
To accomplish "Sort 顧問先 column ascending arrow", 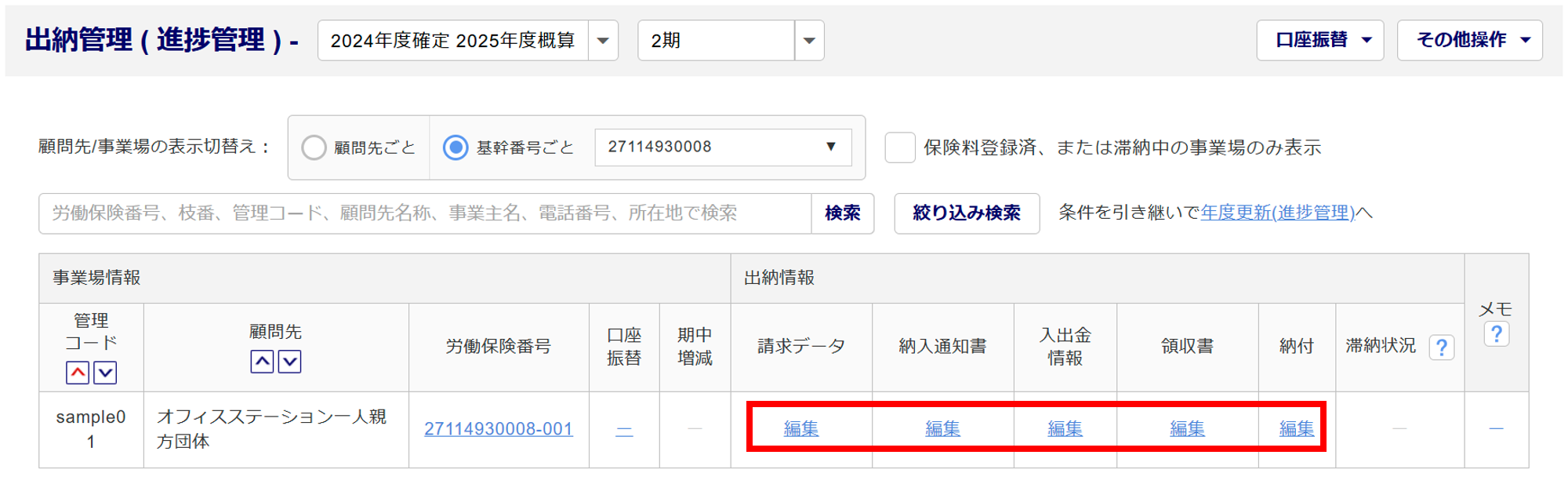I will [262, 362].
